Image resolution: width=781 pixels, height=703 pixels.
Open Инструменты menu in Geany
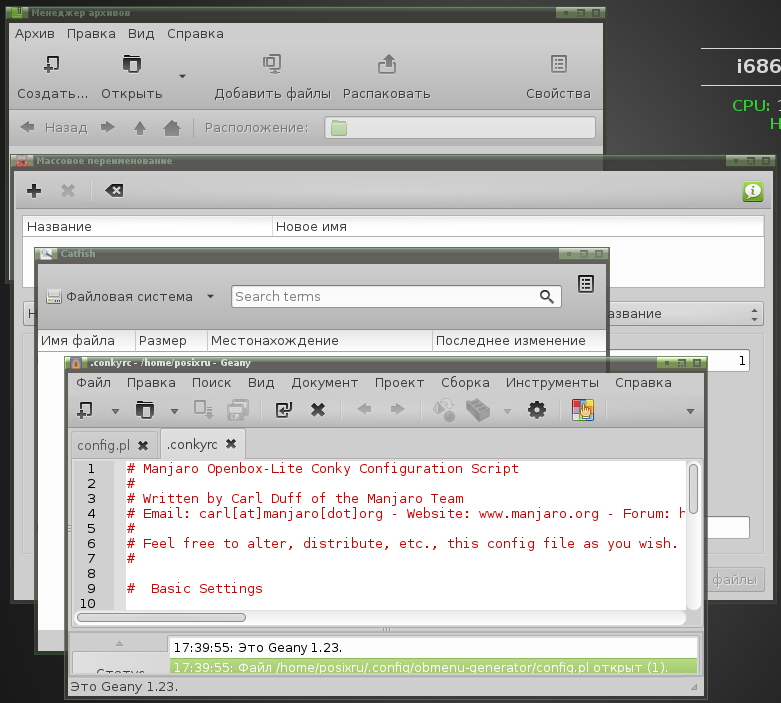552,383
